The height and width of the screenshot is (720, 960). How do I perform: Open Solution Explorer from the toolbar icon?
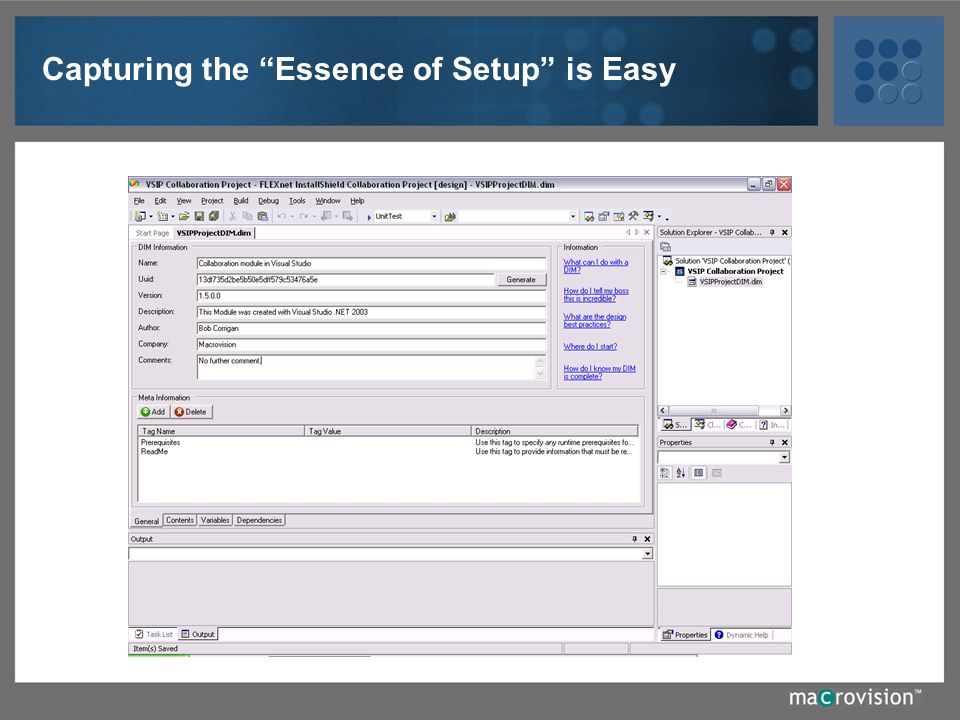pyautogui.click(x=589, y=216)
